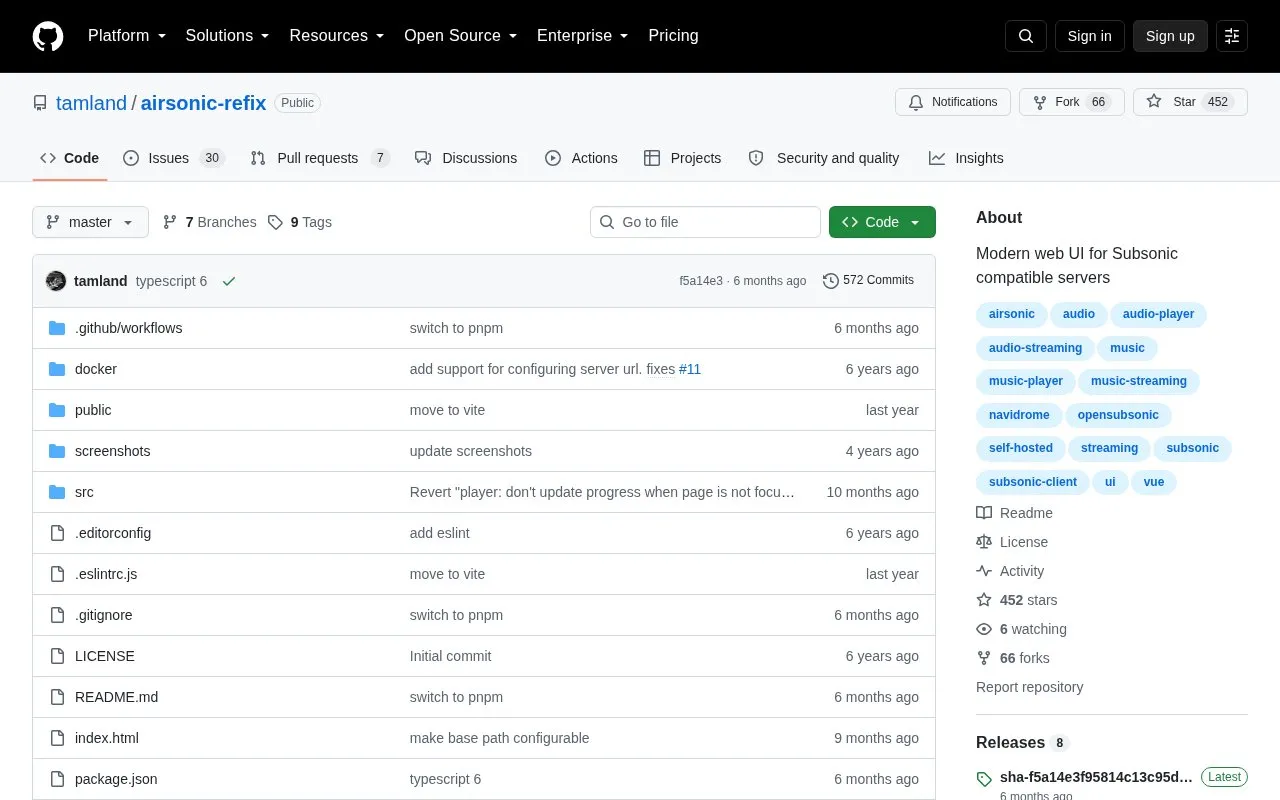Viewport: 1280px width, 800px height.
Task: Open the Discussions tab
Action: pos(466,158)
